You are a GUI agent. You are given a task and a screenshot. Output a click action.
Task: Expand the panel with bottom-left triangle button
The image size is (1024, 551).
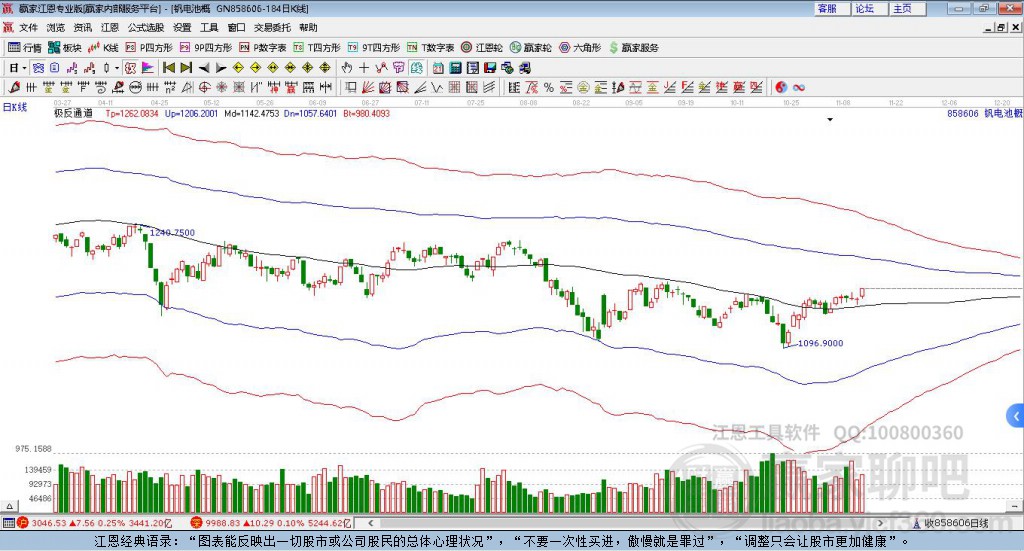point(9,506)
